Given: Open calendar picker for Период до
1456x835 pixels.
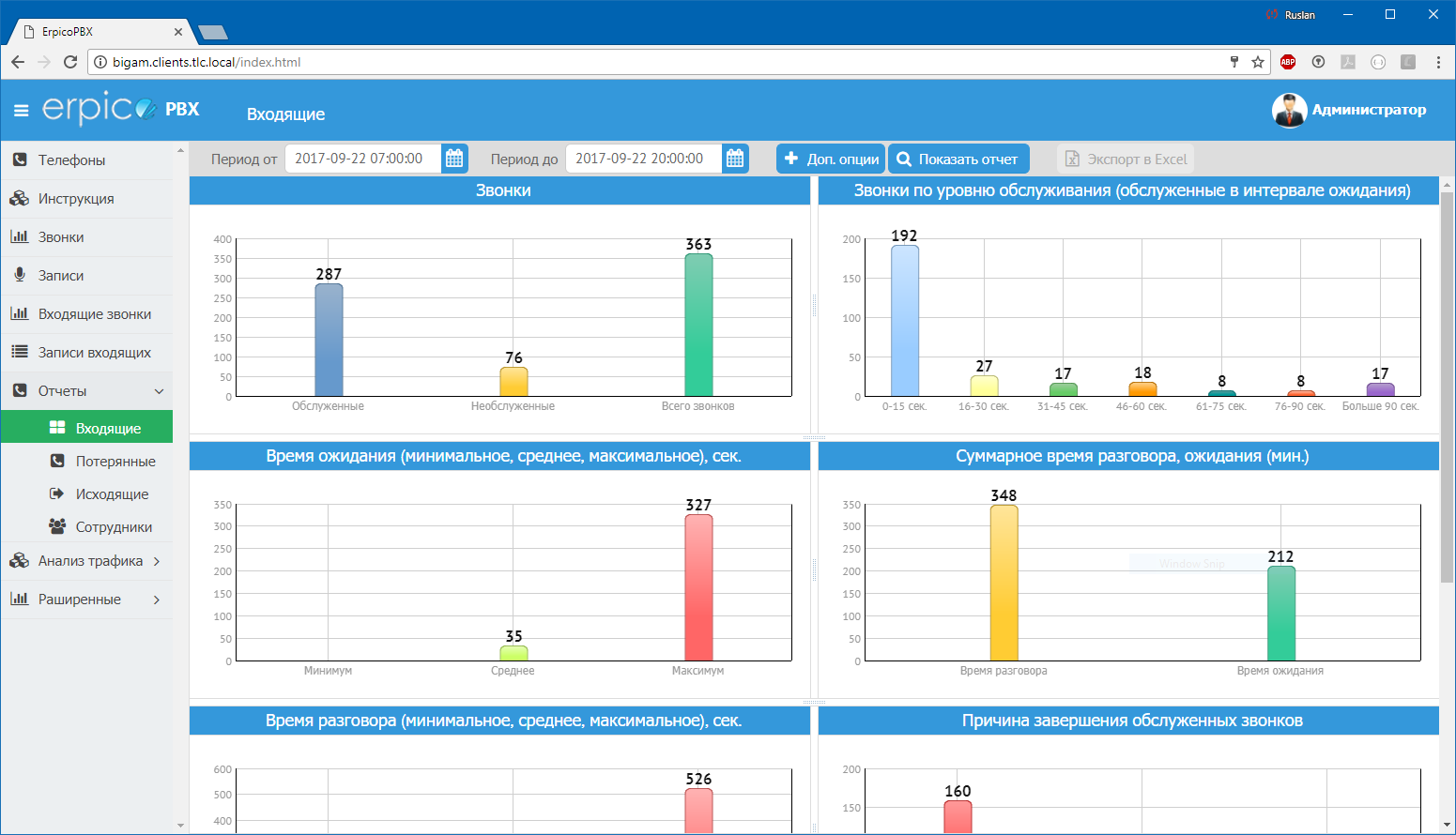Looking at the screenshot, I should pos(735,159).
